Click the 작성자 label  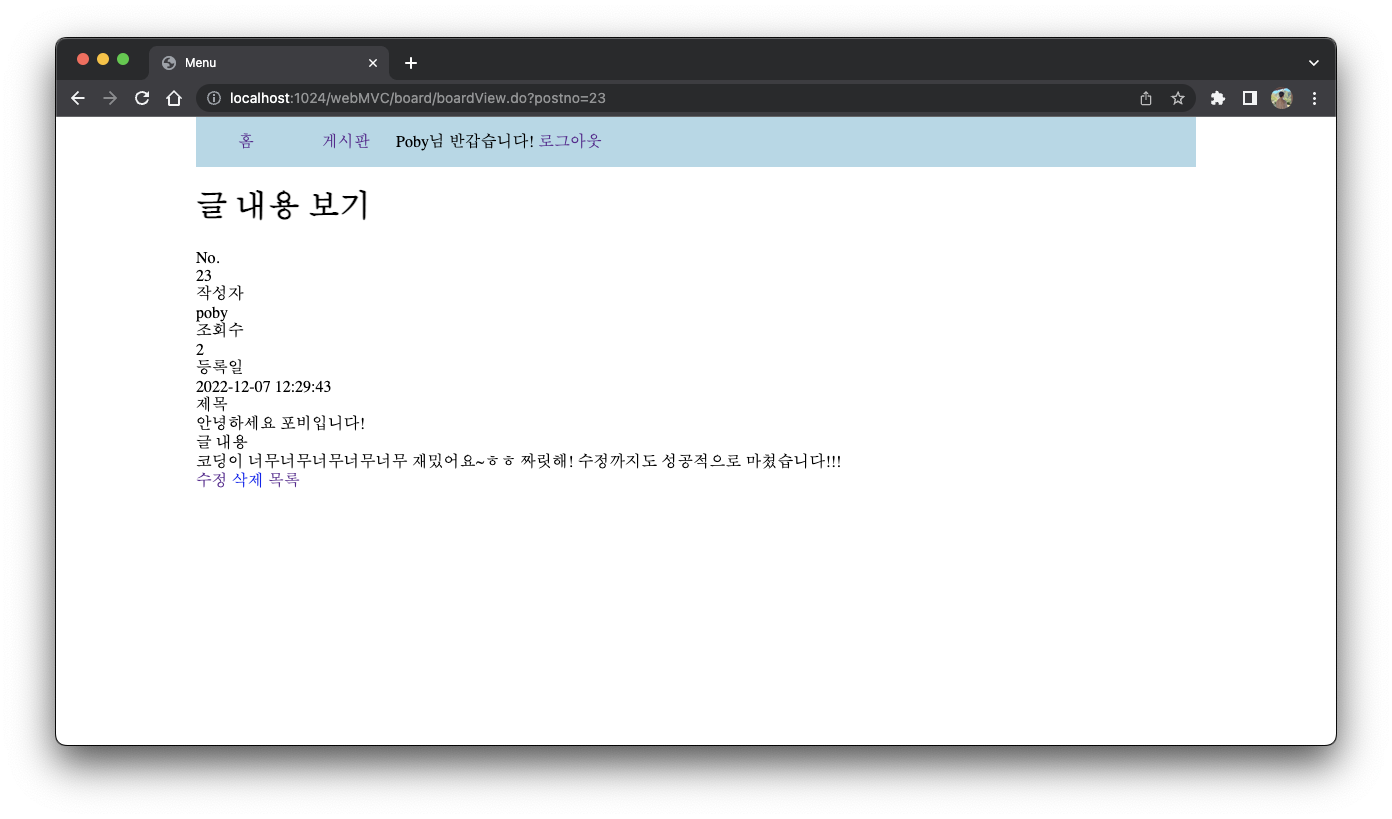pos(220,293)
